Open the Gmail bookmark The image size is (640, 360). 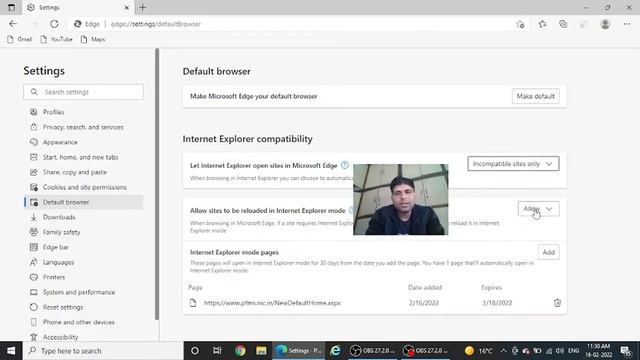point(20,39)
